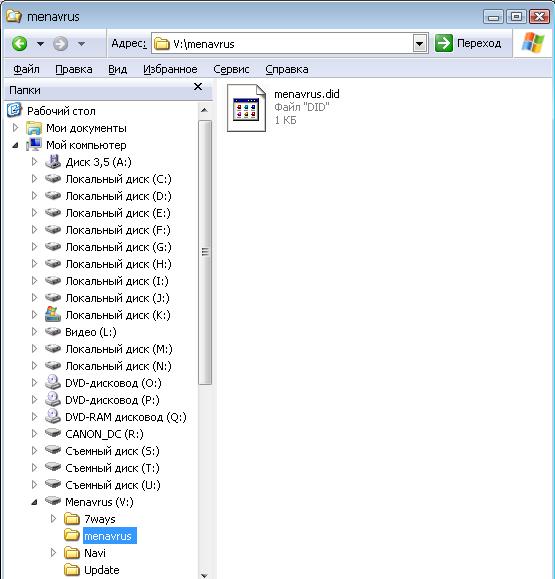The width and height of the screenshot is (555, 579).
Task: Open the Справка menu
Action: click(287, 69)
